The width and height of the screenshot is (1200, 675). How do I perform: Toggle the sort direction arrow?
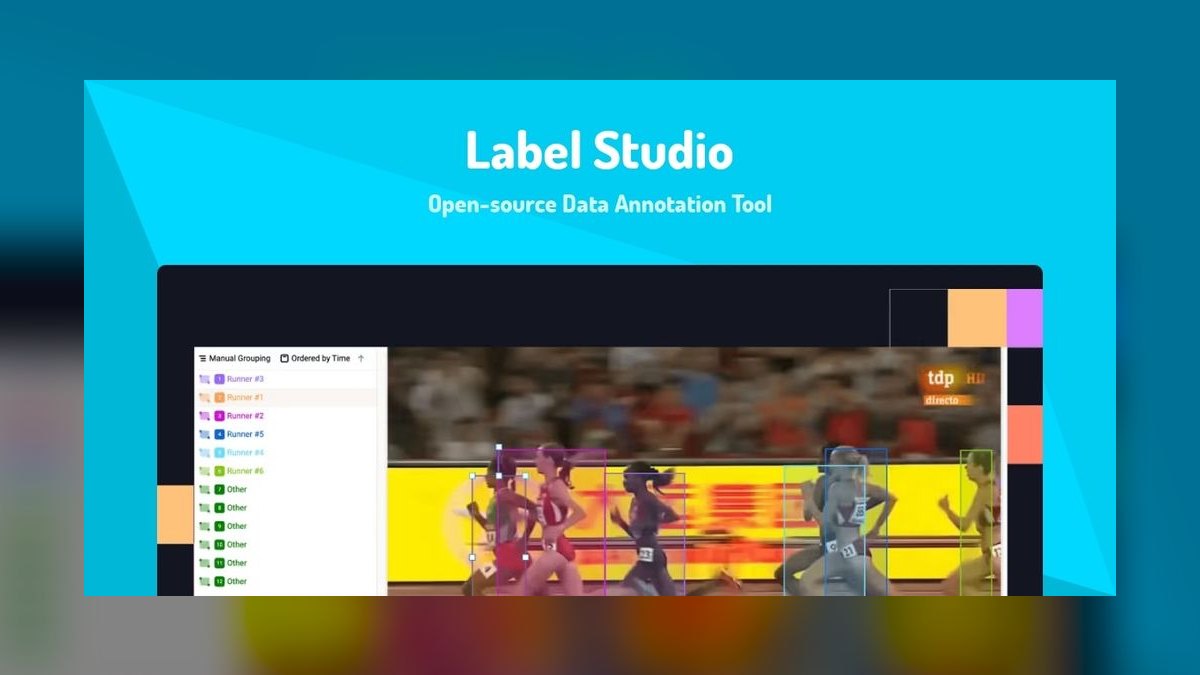pyautogui.click(x=361, y=358)
